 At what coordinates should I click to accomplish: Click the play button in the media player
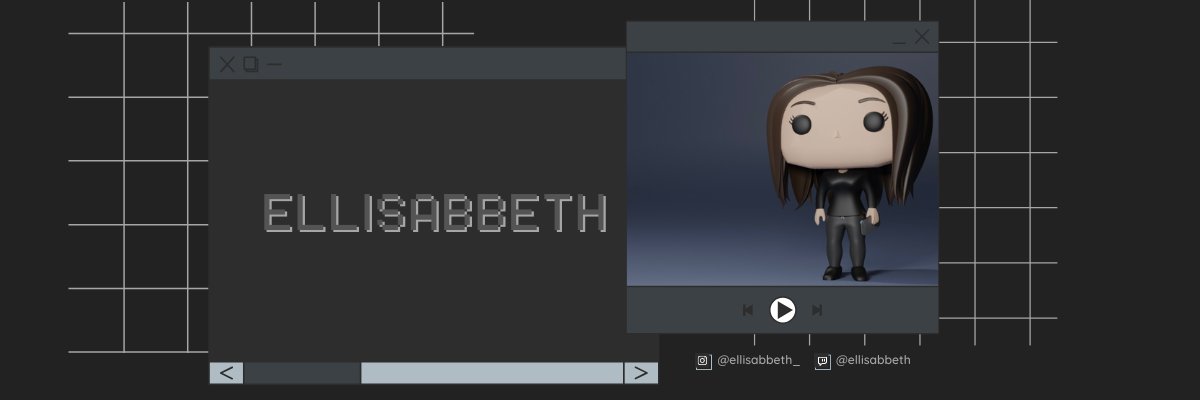[783, 310]
